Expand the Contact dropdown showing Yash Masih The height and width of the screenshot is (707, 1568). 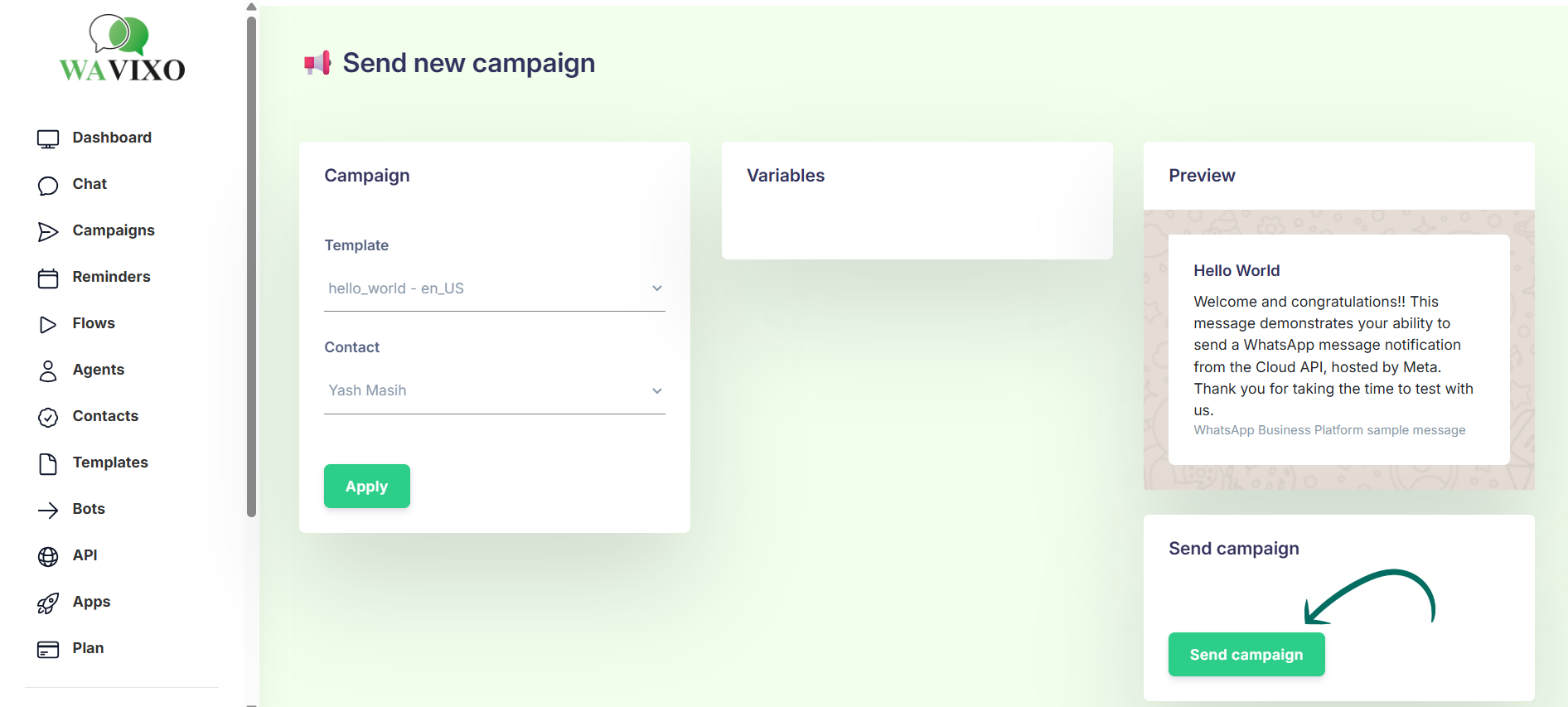[494, 390]
